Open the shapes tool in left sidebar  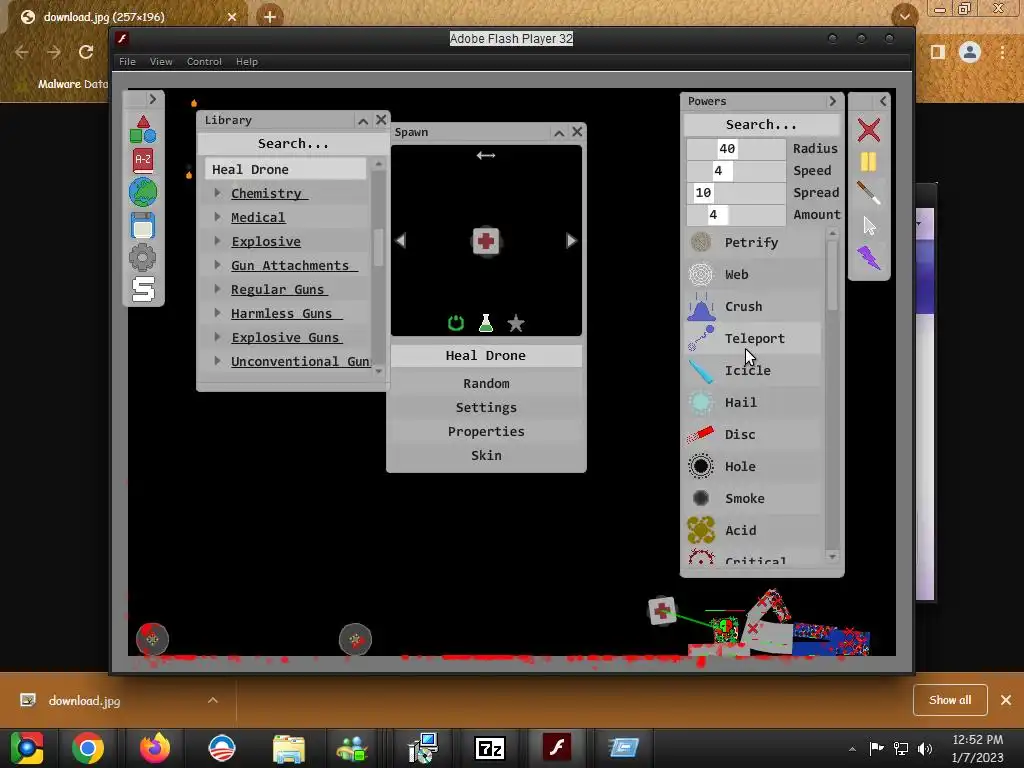pyautogui.click(x=142, y=129)
